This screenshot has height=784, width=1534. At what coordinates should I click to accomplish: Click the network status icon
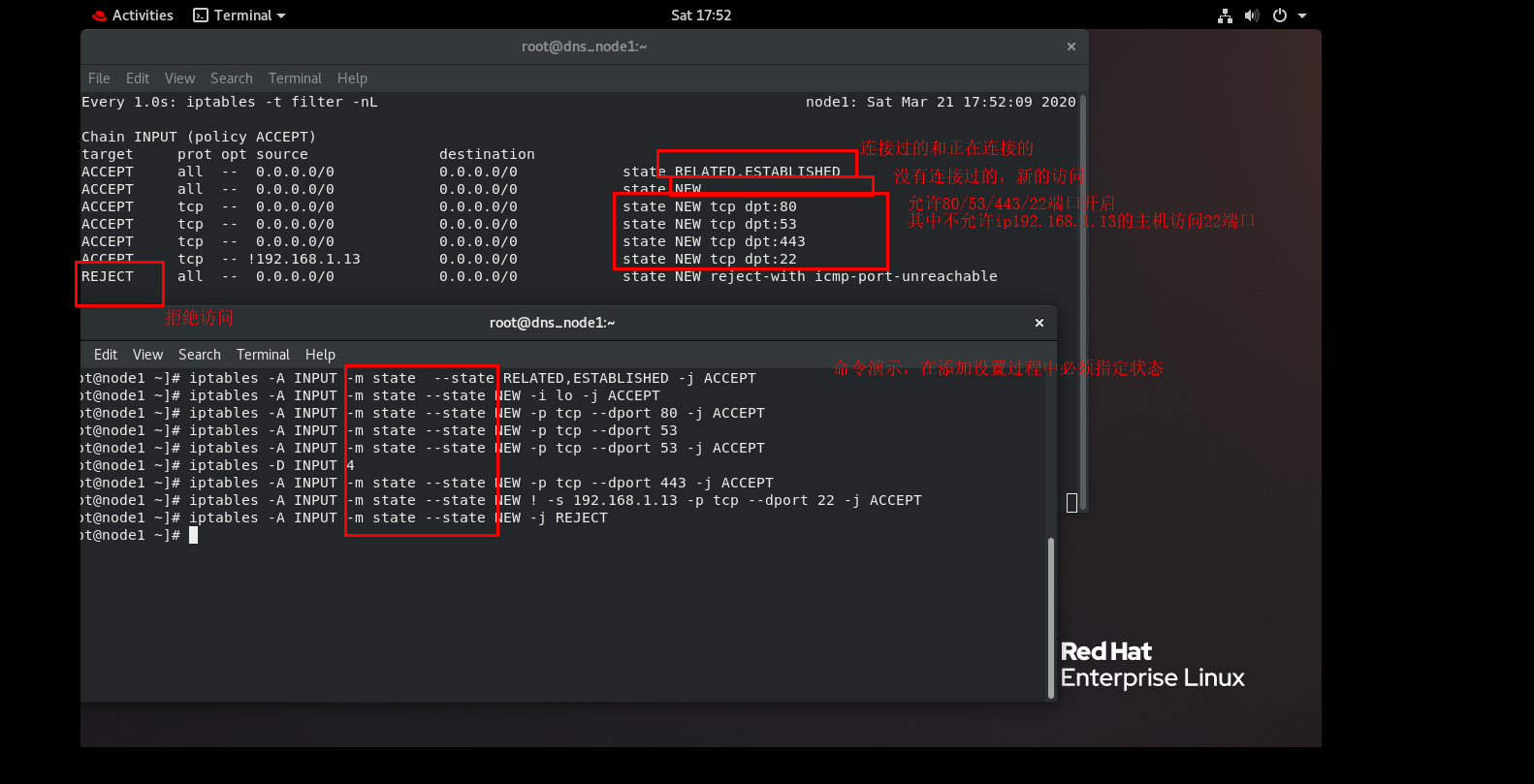click(x=1226, y=16)
